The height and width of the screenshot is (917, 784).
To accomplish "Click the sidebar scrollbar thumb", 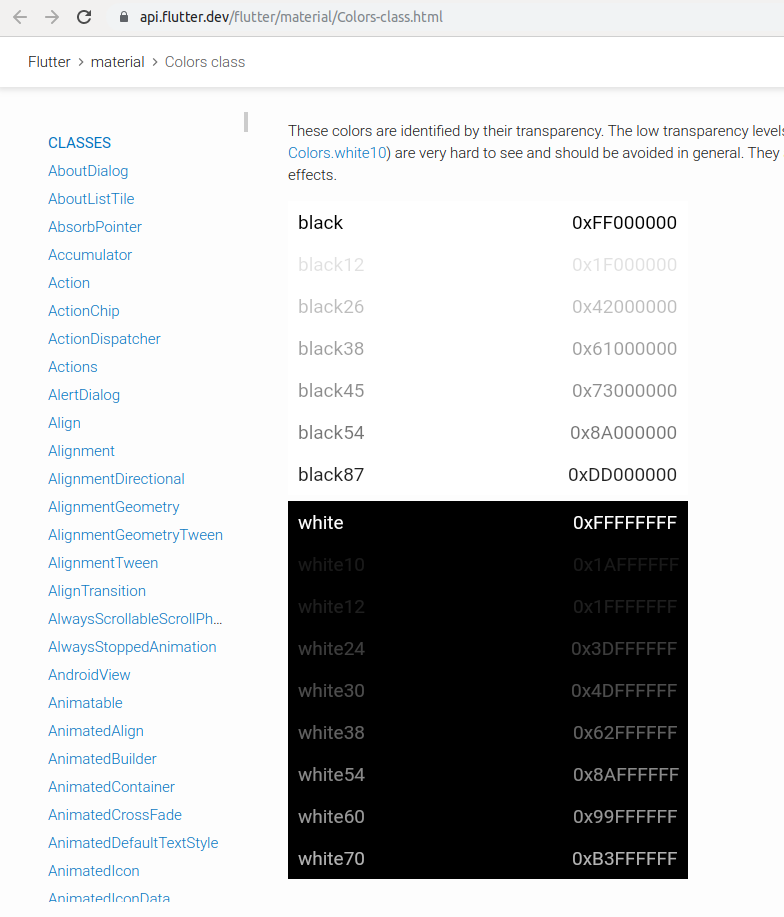I will (246, 122).
